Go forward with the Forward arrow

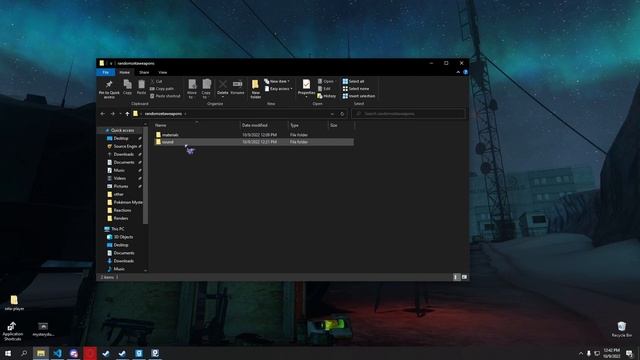pos(113,114)
